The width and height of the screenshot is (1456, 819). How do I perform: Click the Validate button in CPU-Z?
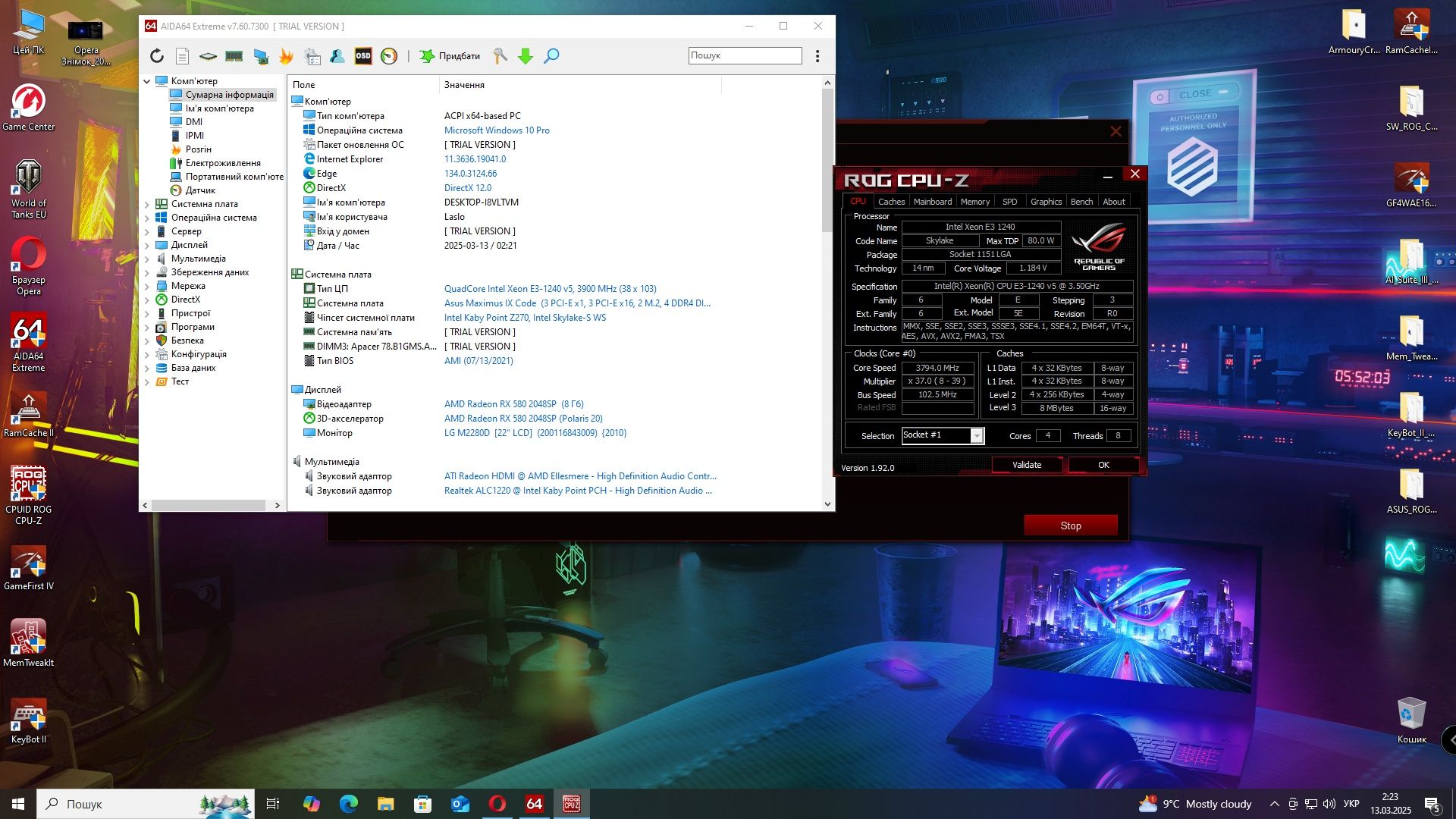pos(1027,465)
